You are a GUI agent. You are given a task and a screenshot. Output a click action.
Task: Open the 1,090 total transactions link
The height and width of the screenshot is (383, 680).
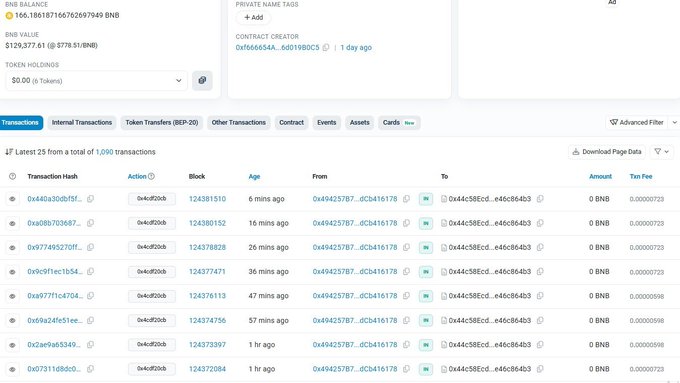click(105, 152)
